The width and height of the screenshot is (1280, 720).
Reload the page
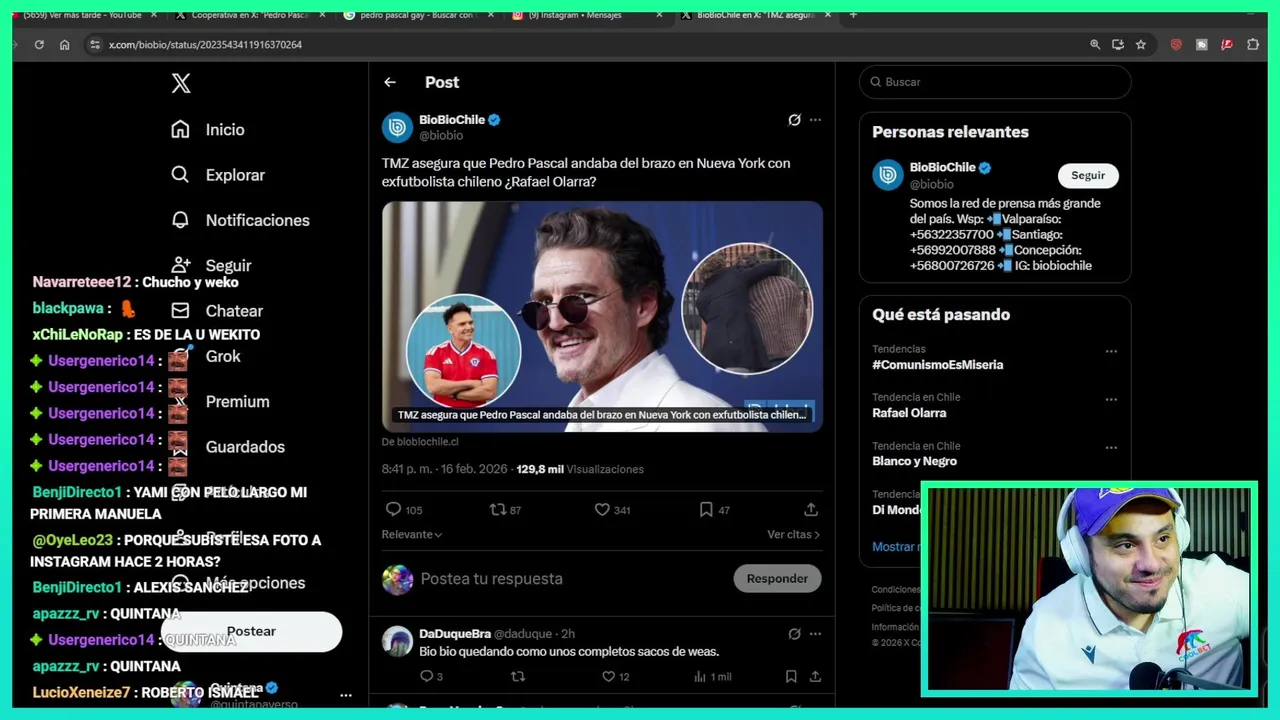[39, 44]
